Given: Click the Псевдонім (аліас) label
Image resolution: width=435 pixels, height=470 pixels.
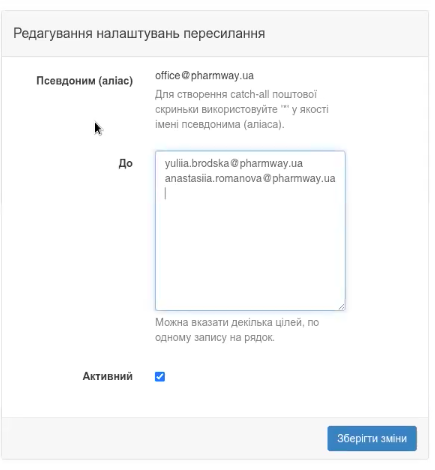Looking at the screenshot, I should (85, 81).
